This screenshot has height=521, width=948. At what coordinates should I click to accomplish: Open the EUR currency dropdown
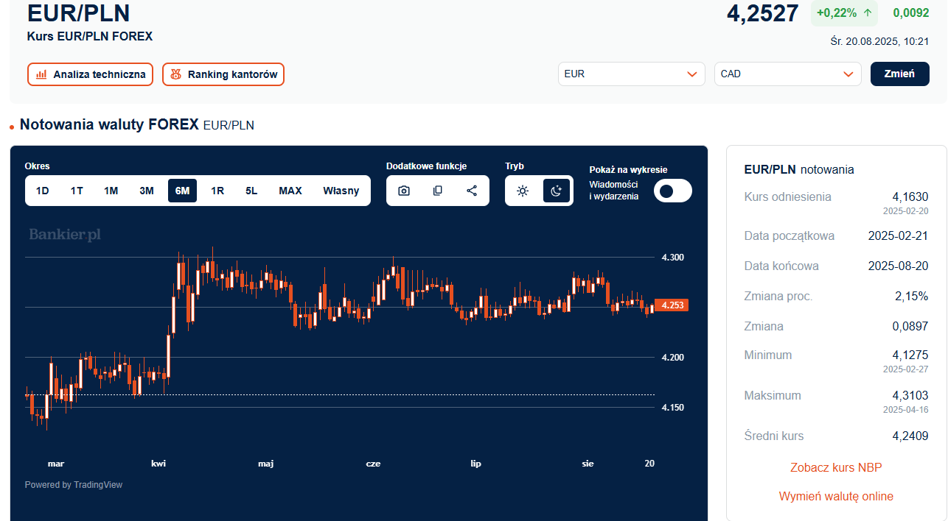[x=631, y=74]
